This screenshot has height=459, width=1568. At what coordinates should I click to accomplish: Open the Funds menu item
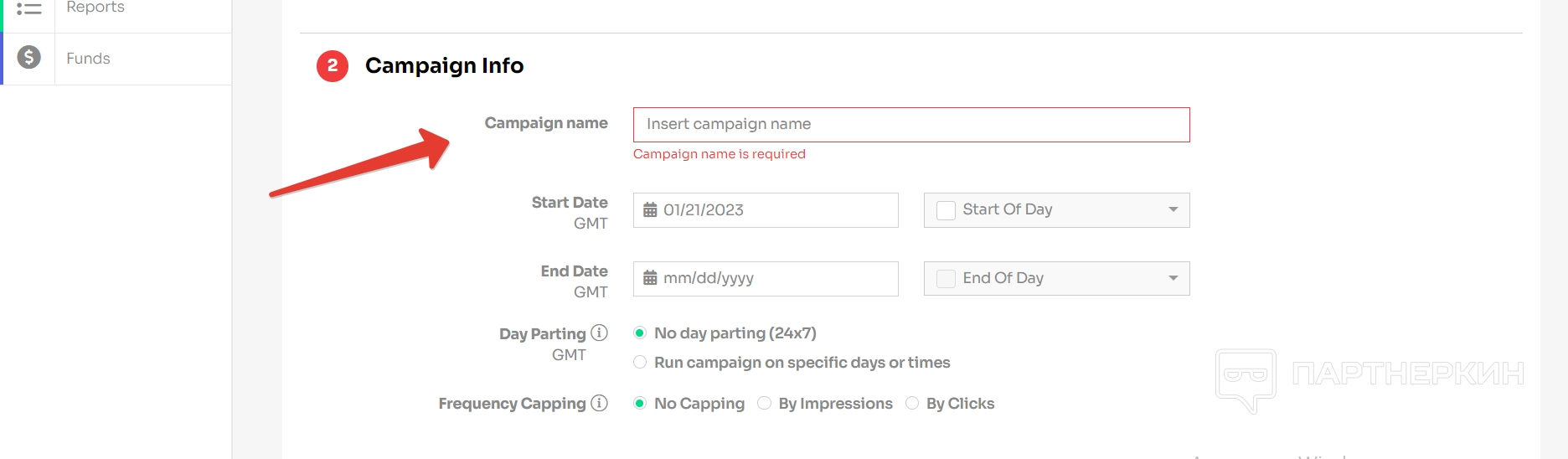pyautogui.click(x=89, y=59)
